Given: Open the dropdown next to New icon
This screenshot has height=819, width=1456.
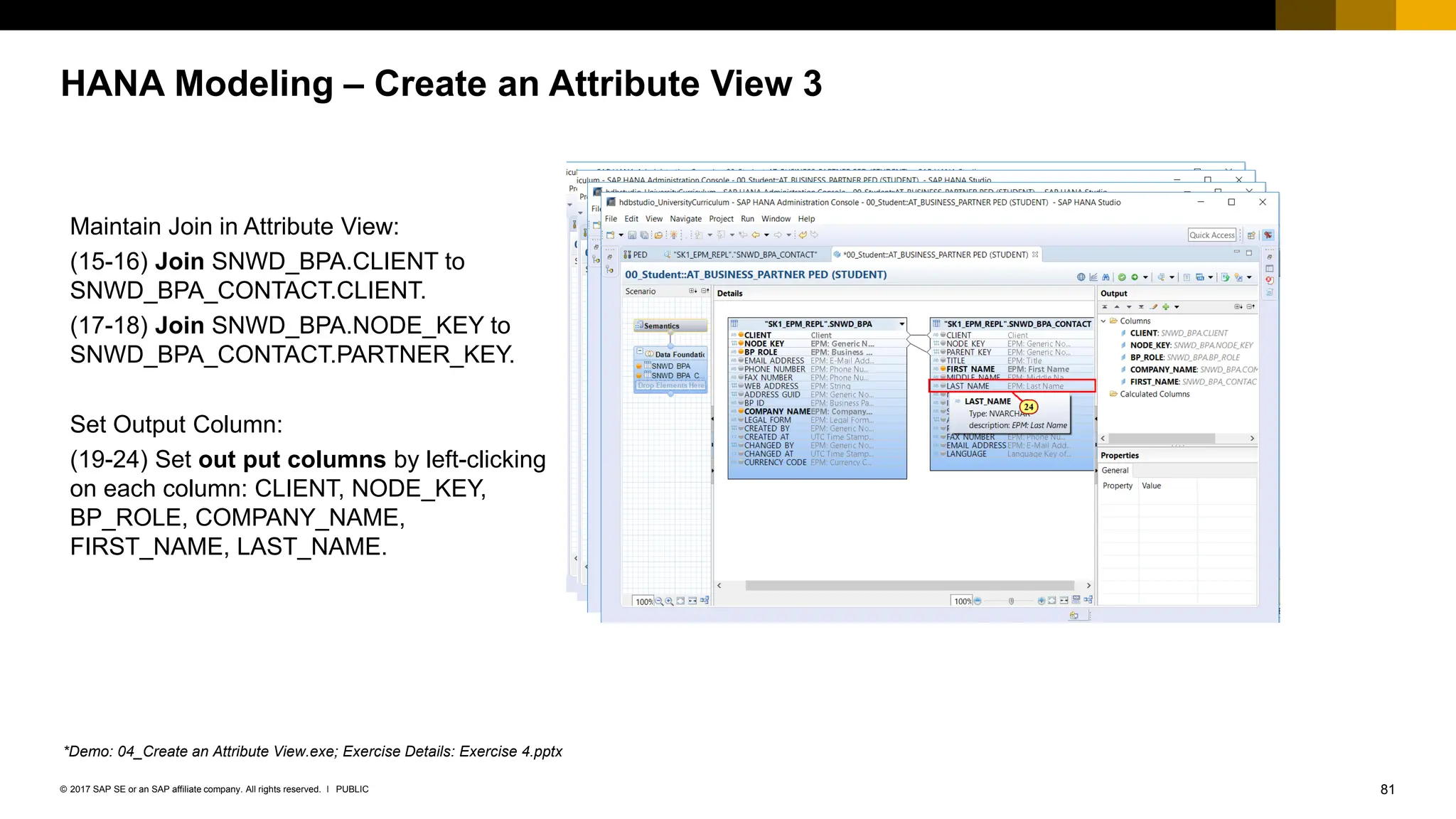Looking at the screenshot, I should (x=621, y=235).
